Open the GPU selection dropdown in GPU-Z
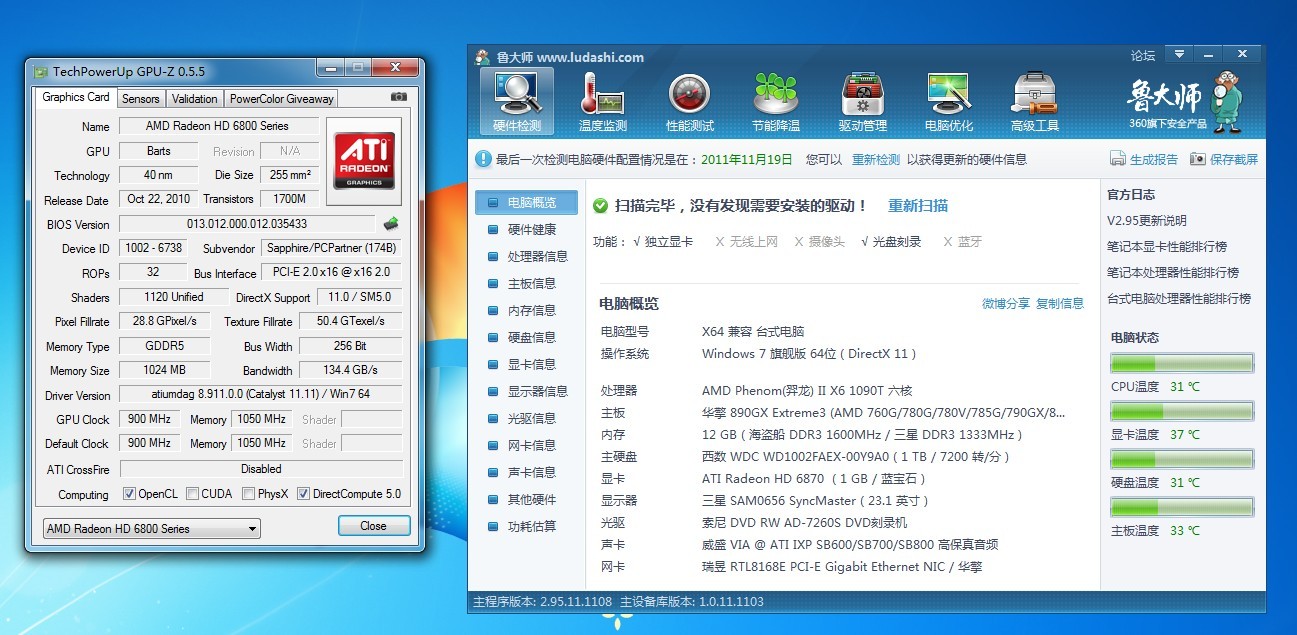1297x635 pixels. tap(151, 528)
